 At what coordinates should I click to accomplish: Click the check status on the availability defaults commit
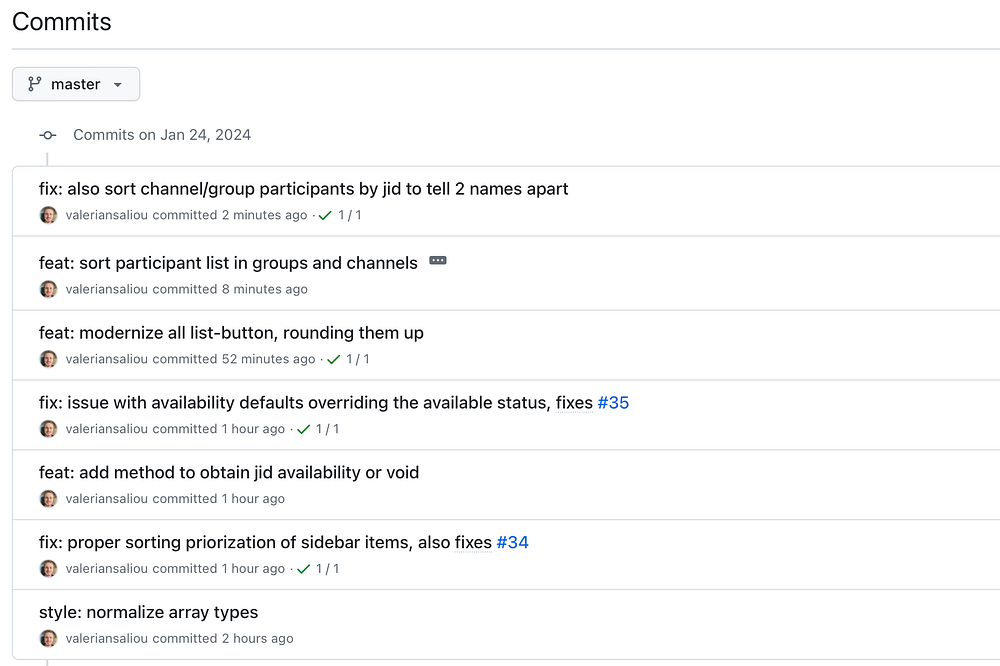click(303, 429)
